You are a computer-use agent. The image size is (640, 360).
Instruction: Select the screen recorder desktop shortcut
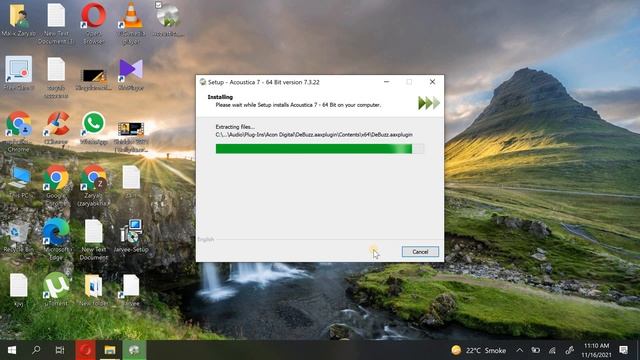(19, 73)
